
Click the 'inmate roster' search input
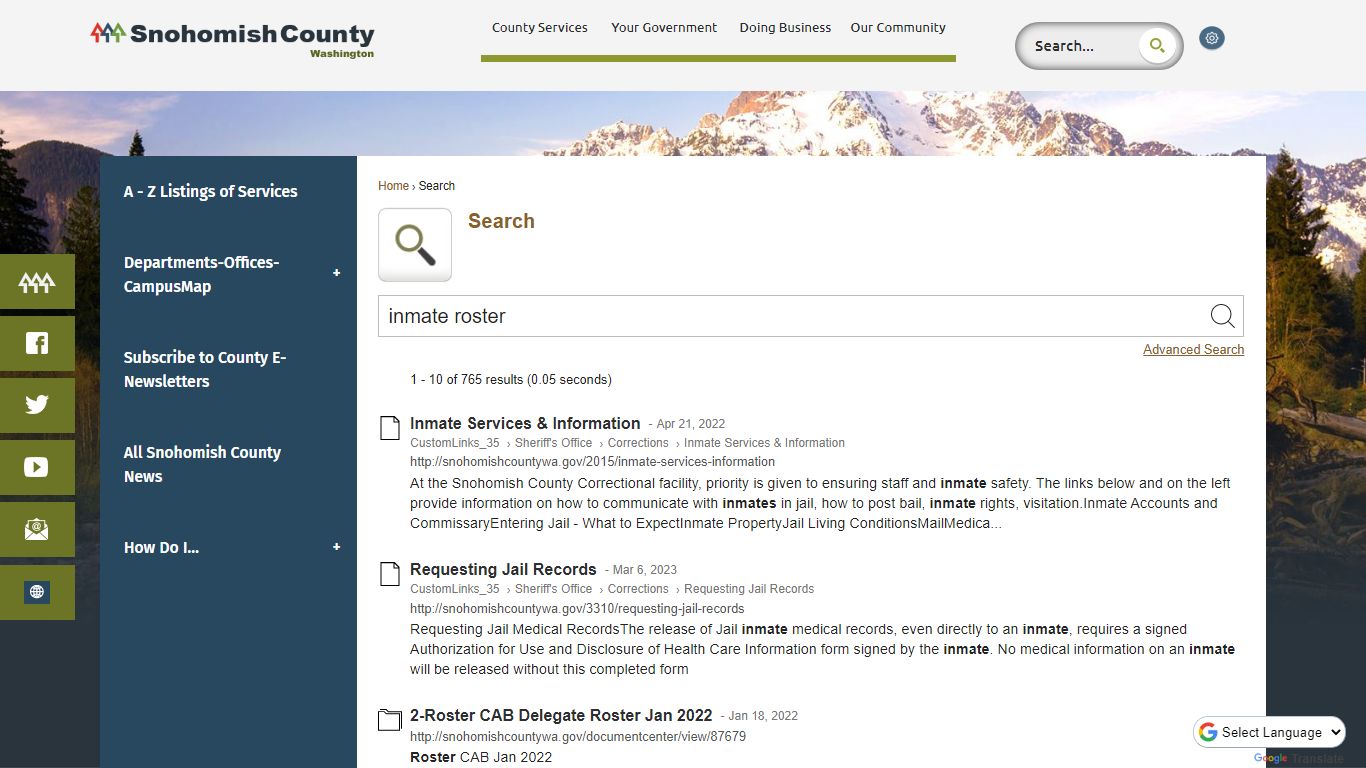(x=795, y=316)
